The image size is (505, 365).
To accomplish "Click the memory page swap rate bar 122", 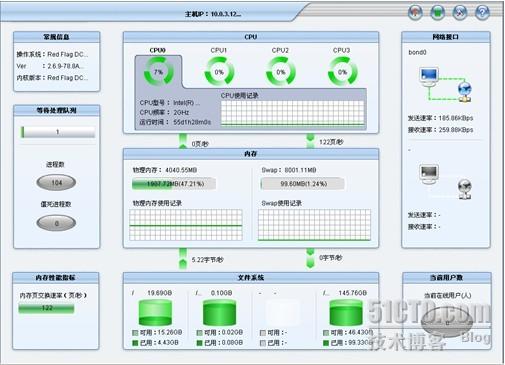I will (46, 308).
